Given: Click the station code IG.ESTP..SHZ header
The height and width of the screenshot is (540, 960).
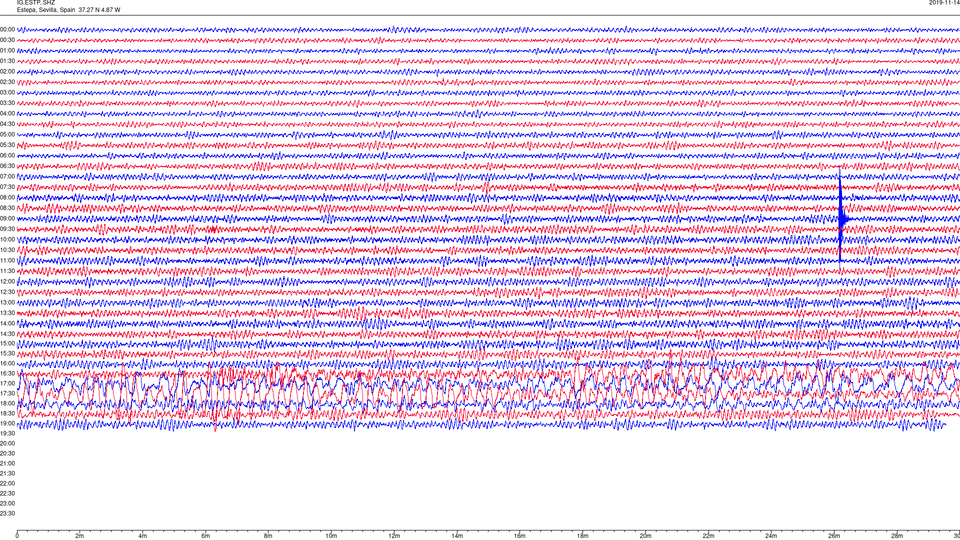Looking at the screenshot, I should 36,3.
